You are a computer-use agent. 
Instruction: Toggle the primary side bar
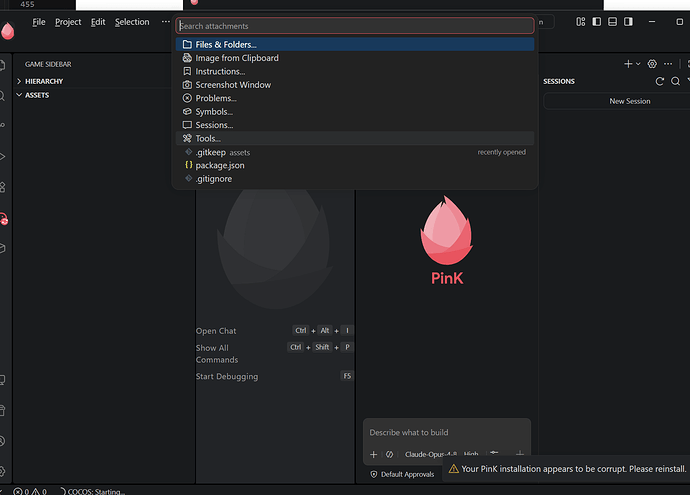pos(597,22)
